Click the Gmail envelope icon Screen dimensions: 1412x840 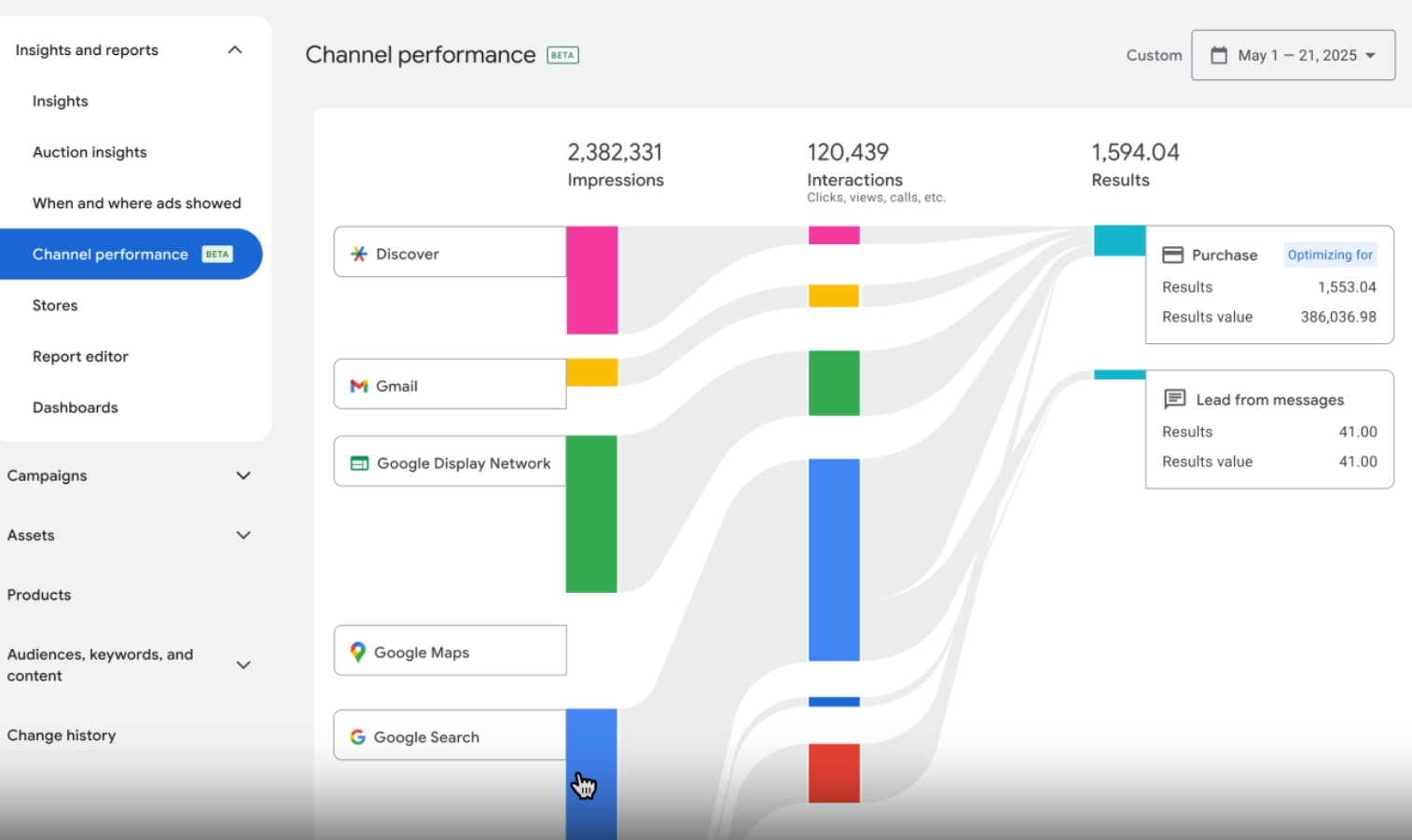coord(357,385)
